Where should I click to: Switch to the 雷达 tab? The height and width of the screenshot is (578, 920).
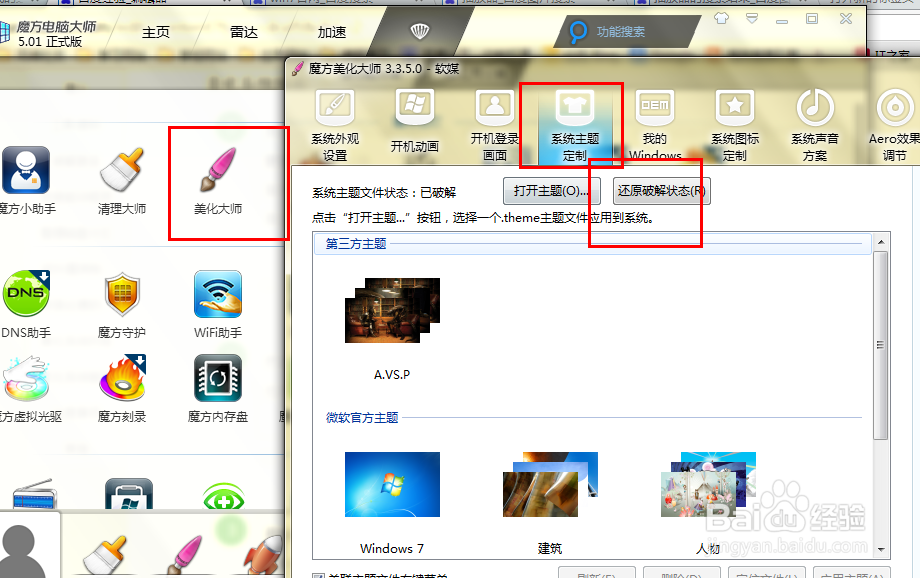pyautogui.click(x=244, y=32)
